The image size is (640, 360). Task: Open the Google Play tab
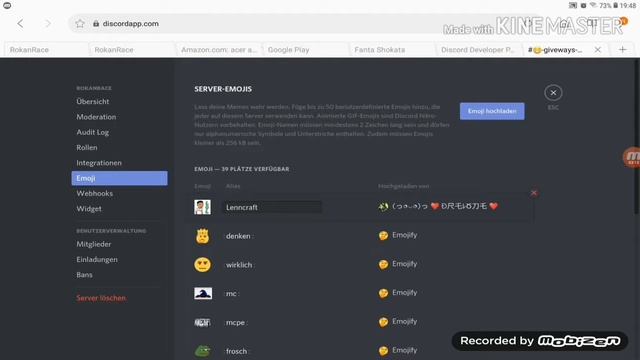[305, 50]
